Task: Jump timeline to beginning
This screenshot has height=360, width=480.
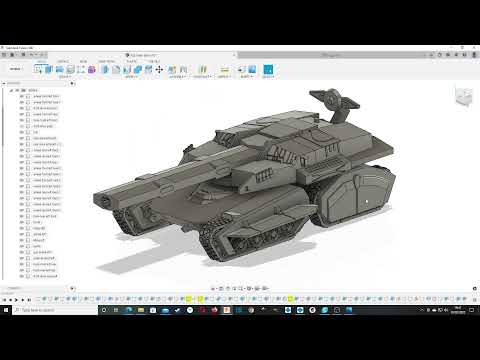Action: pyautogui.click(x=4, y=300)
